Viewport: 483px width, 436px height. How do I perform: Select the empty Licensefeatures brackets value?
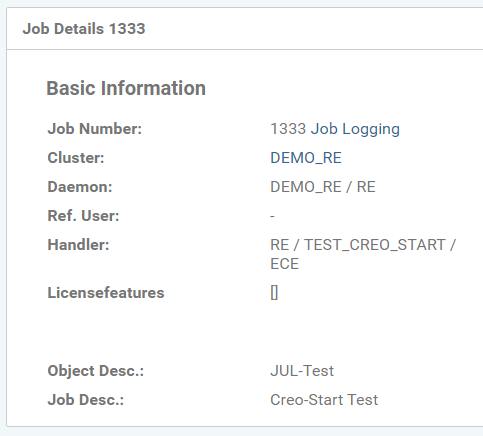tap(274, 293)
